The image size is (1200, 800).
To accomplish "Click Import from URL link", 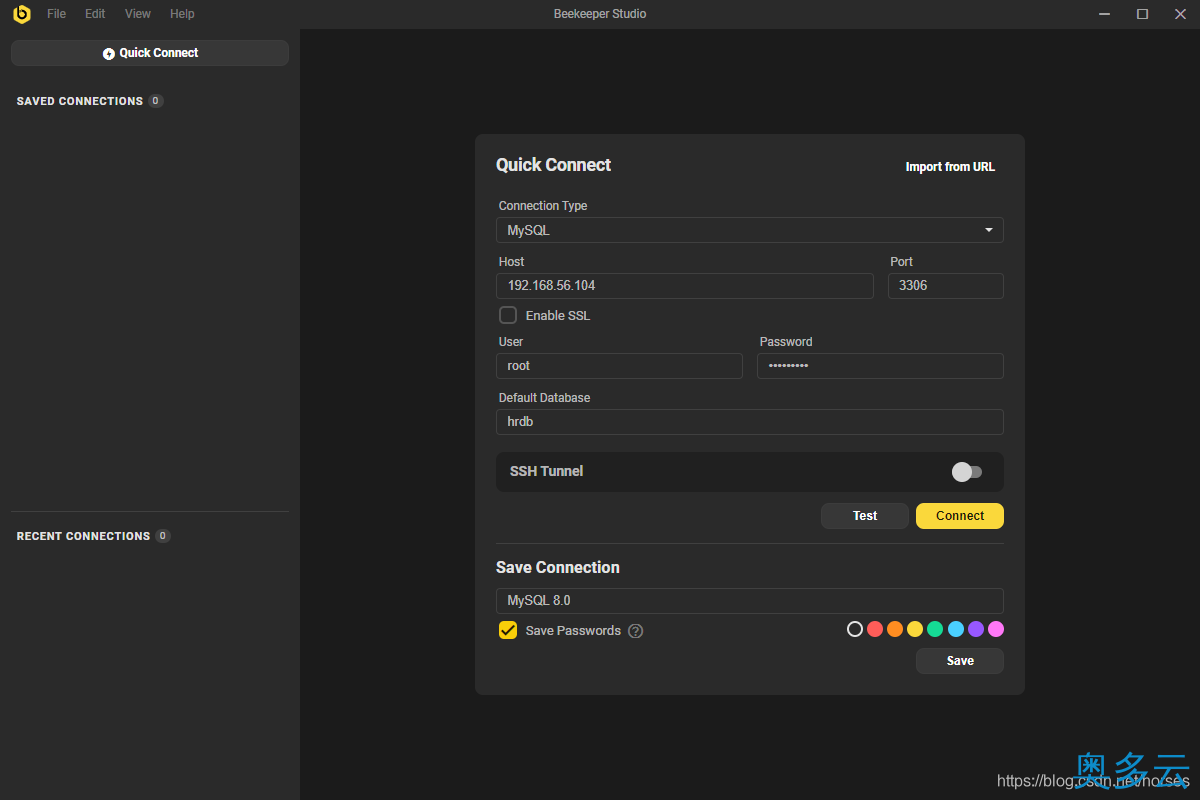I will click(x=950, y=167).
